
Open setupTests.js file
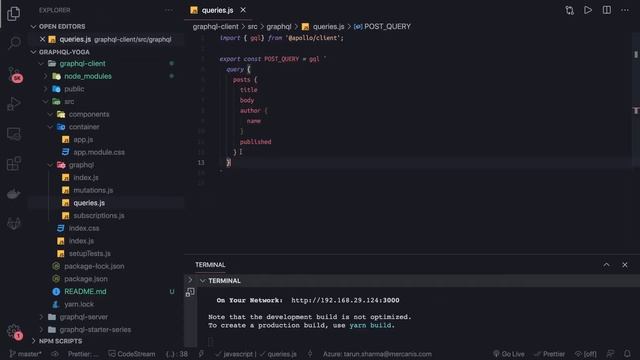point(89,253)
